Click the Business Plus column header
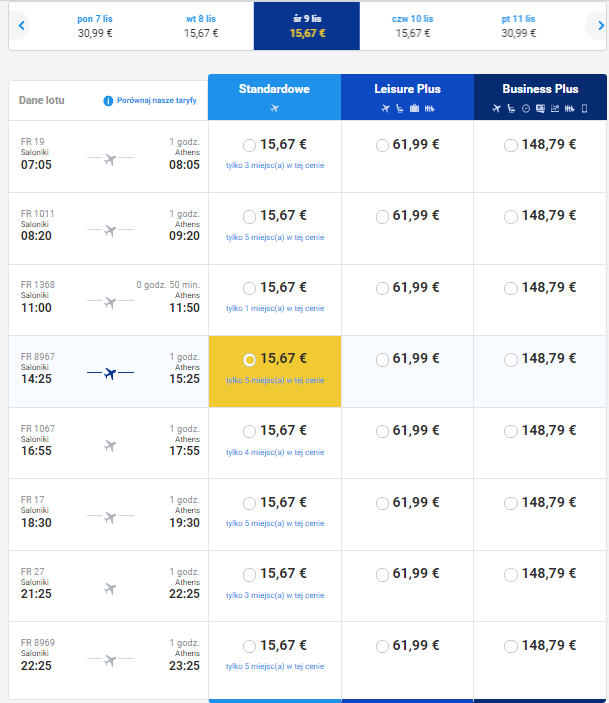Screen dimensions: 609x703 [x=540, y=97]
